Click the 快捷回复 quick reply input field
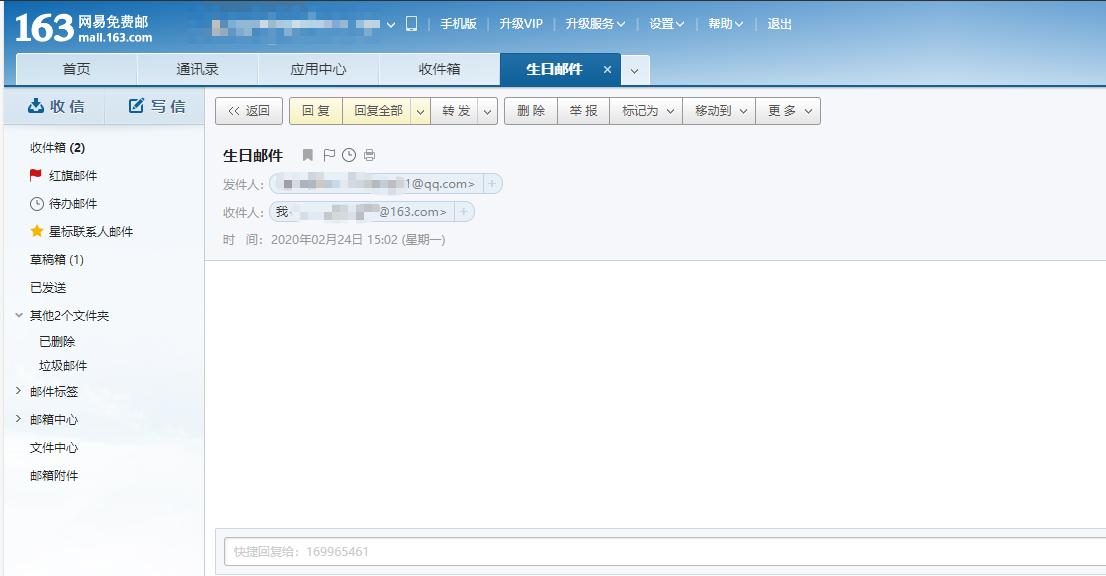This screenshot has height=576, width=1106. 664,551
